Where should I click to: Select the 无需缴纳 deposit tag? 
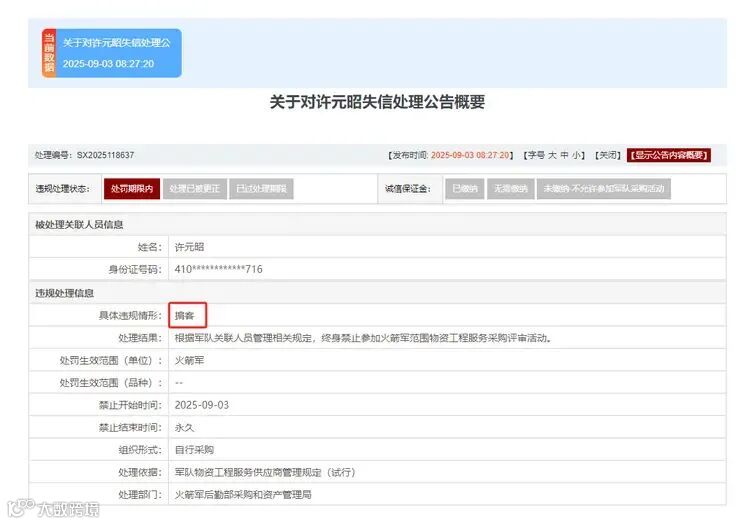click(510, 189)
